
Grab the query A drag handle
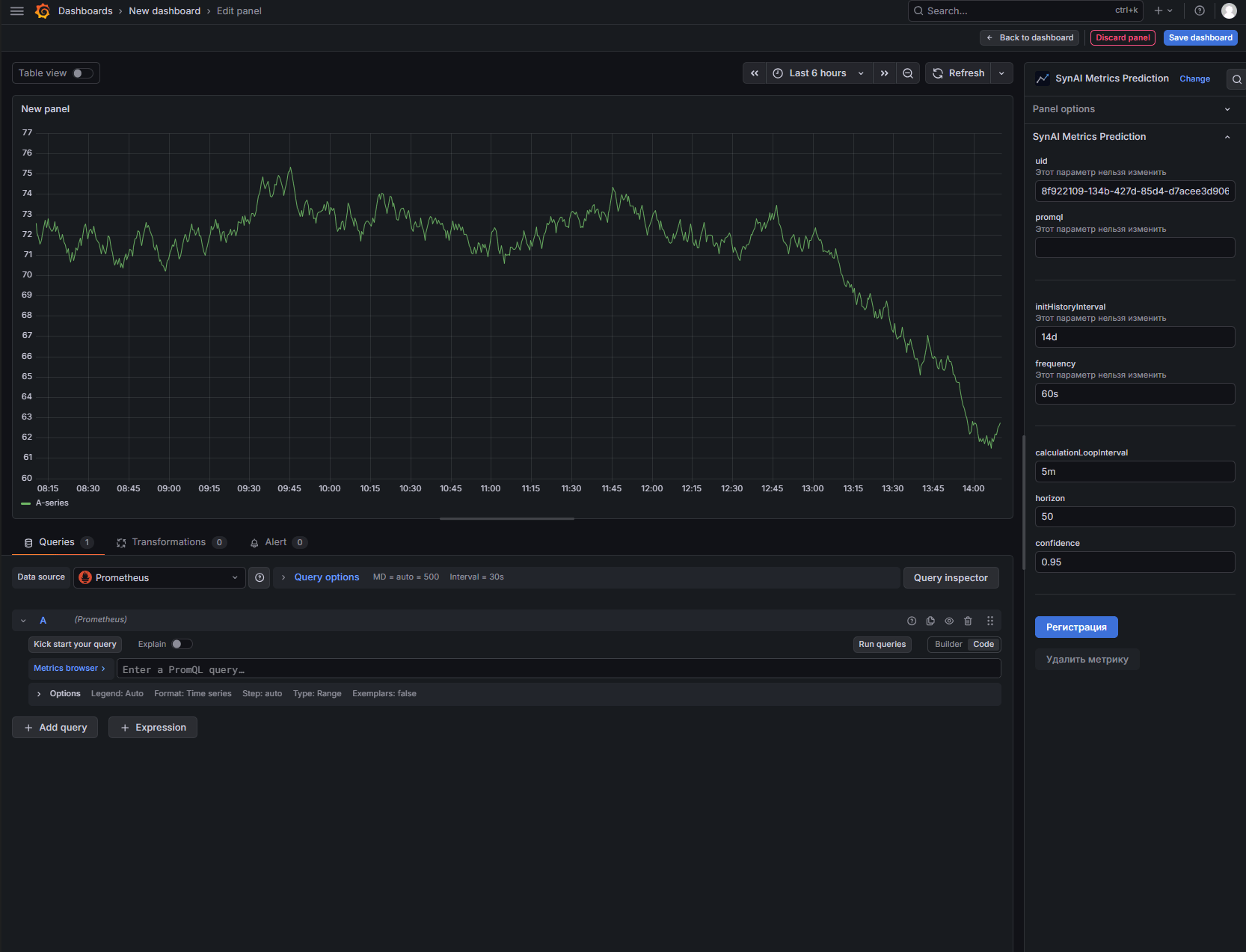(x=990, y=621)
